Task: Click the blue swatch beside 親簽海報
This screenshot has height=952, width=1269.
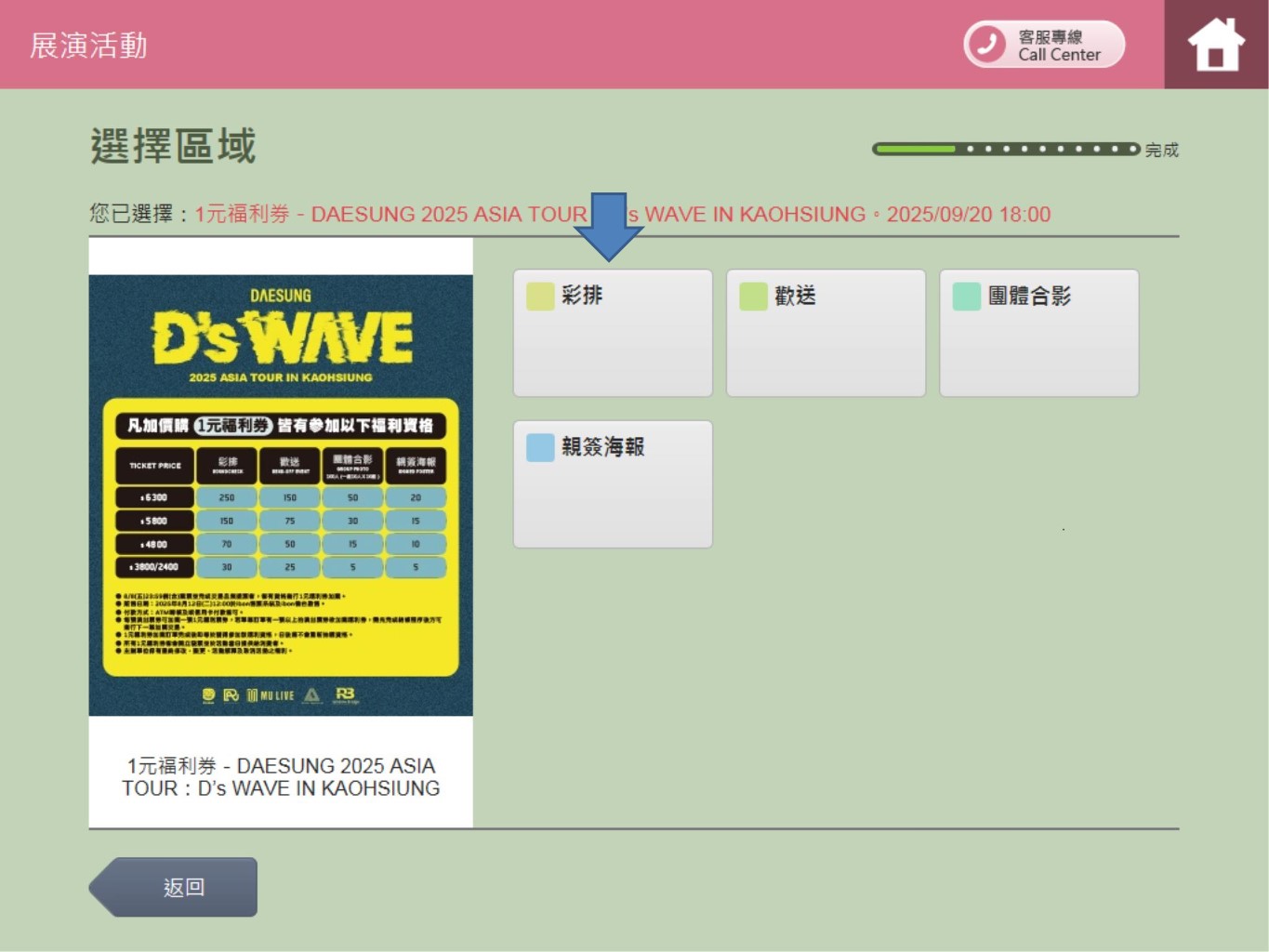Action: tap(540, 447)
